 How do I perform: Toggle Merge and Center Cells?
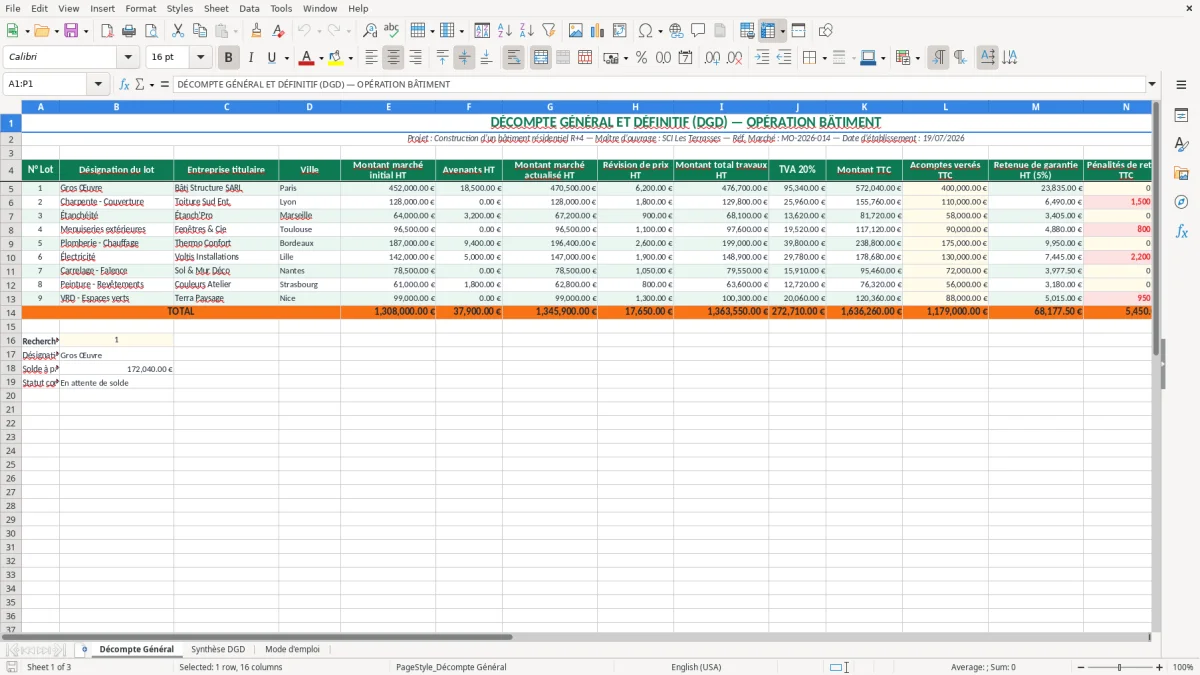point(541,58)
